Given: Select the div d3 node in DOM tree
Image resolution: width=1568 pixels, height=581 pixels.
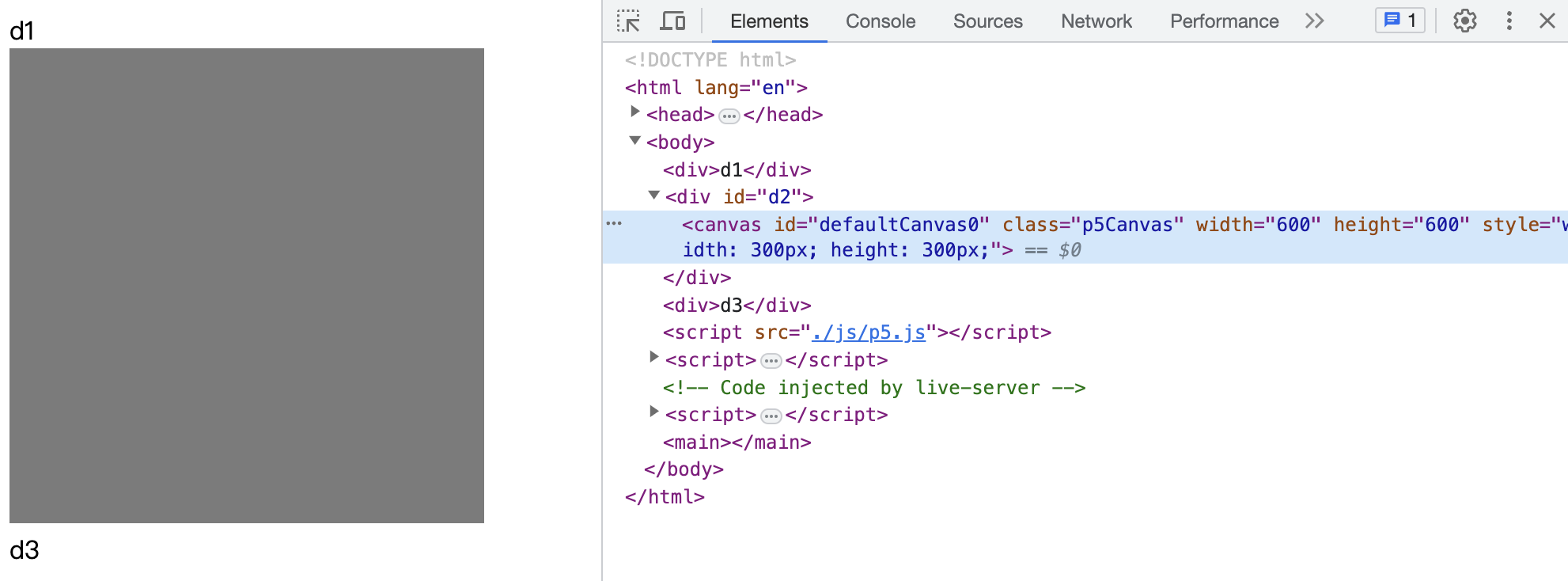Looking at the screenshot, I should coord(737,305).
